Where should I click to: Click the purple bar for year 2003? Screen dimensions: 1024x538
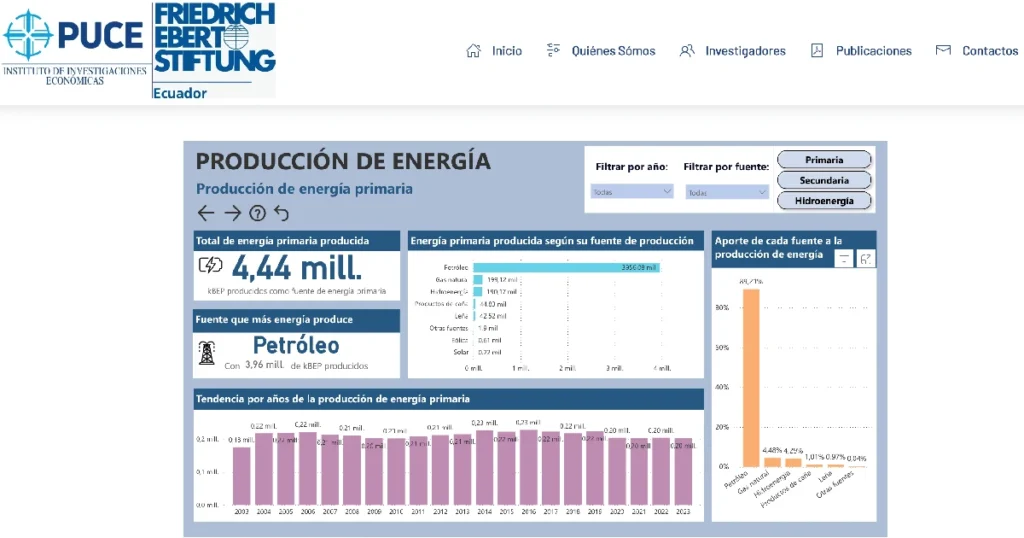coord(242,476)
